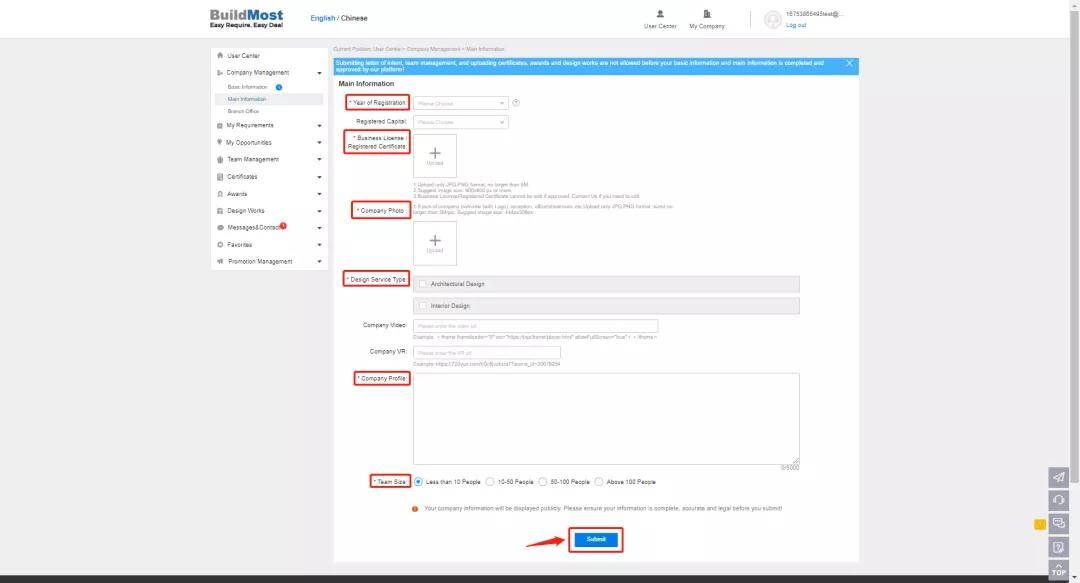Go to Branch Office sidebar item

click(243, 111)
